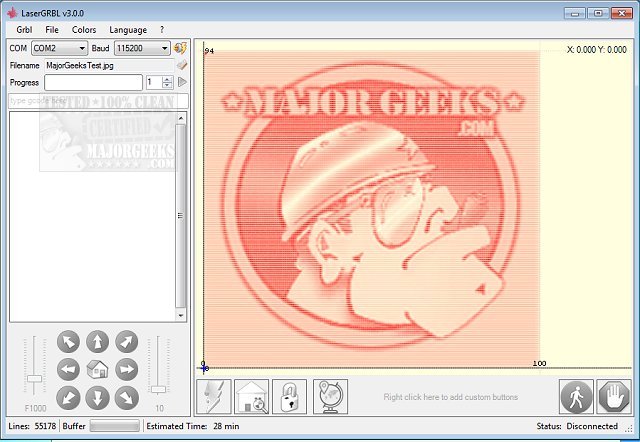This screenshot has width=640, height=442.
Task: Click the type gcode here input field
Action: (x=98, y=101)
